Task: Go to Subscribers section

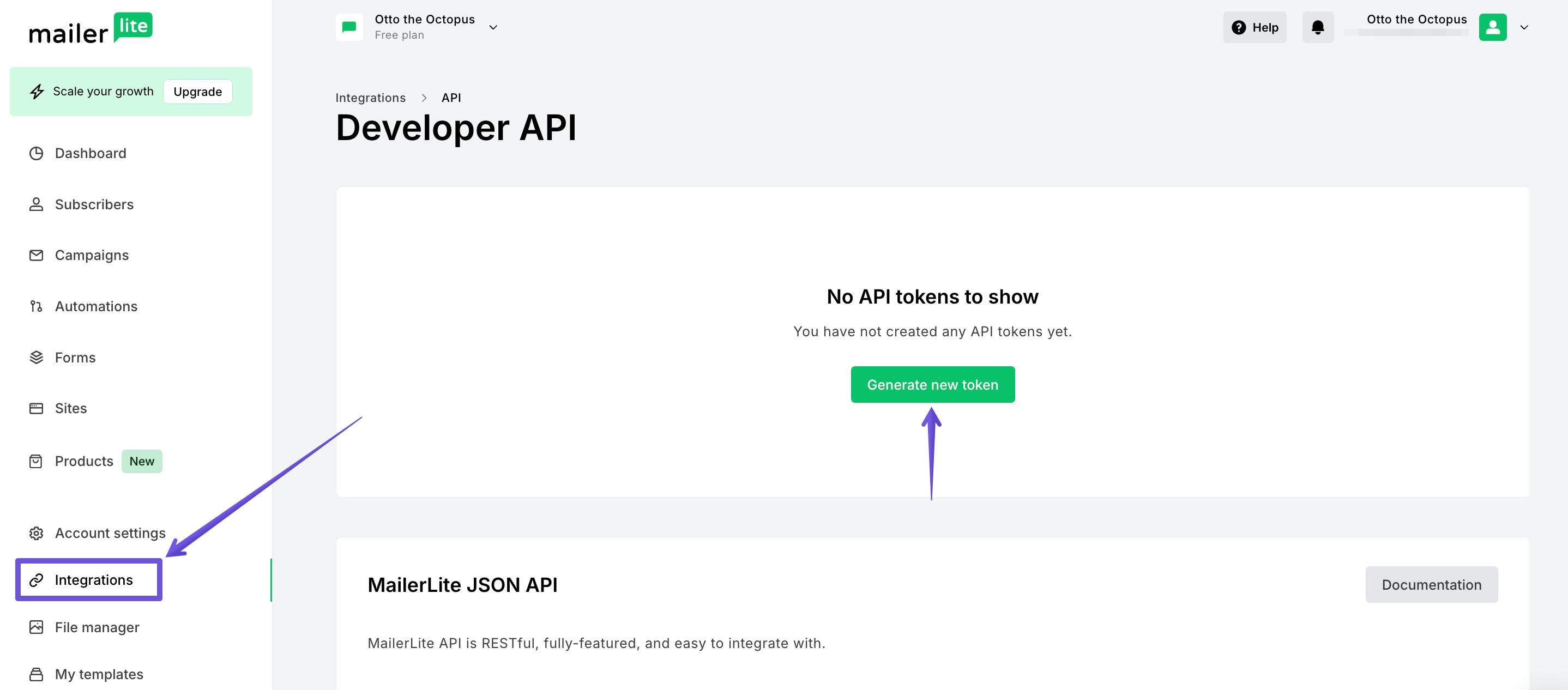Action: [94, 204]
